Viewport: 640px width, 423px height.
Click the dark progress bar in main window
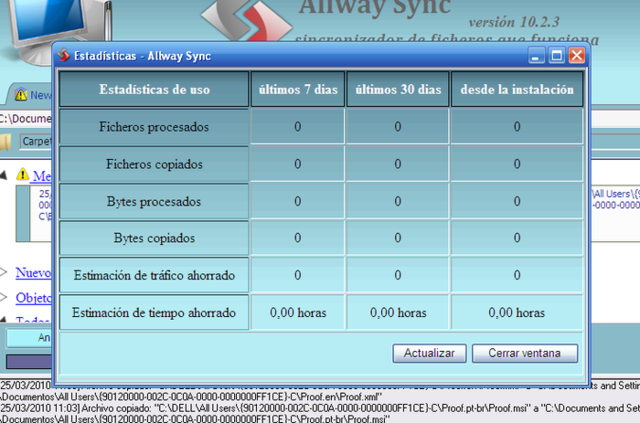click(29, 362)
